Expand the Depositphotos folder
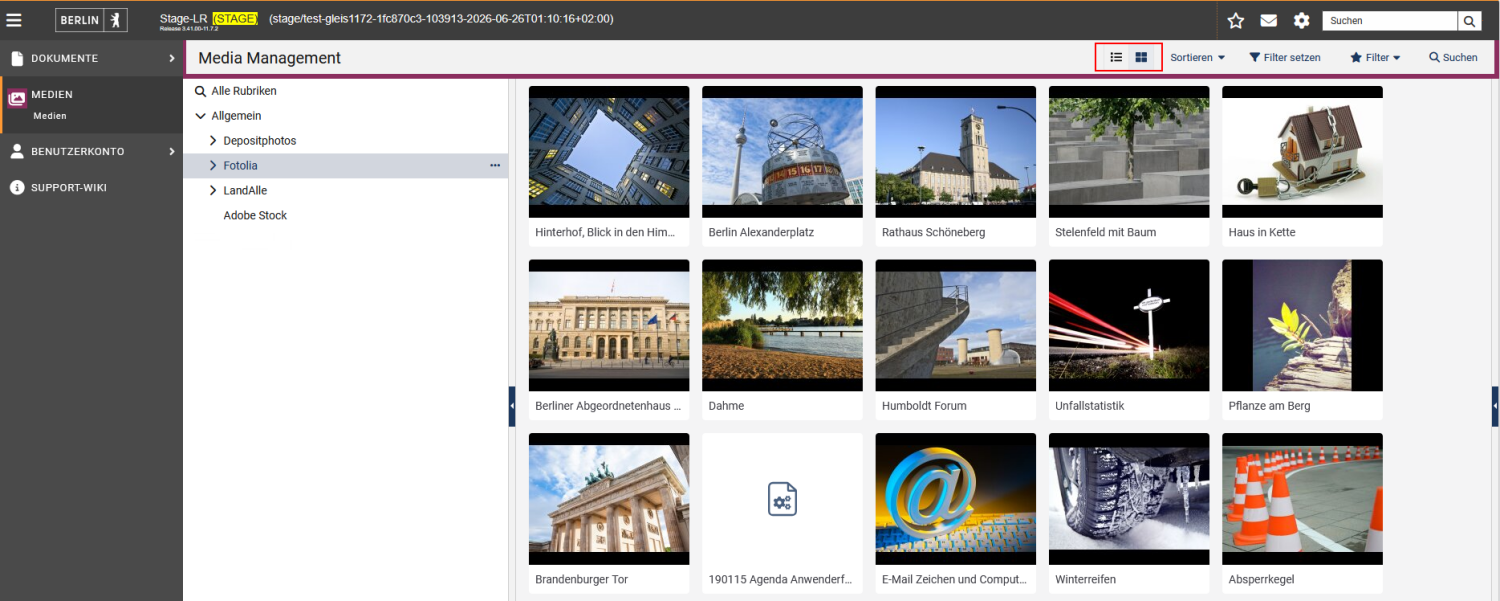The width and height of the screenshot is (1500, 601). [213, 141]
